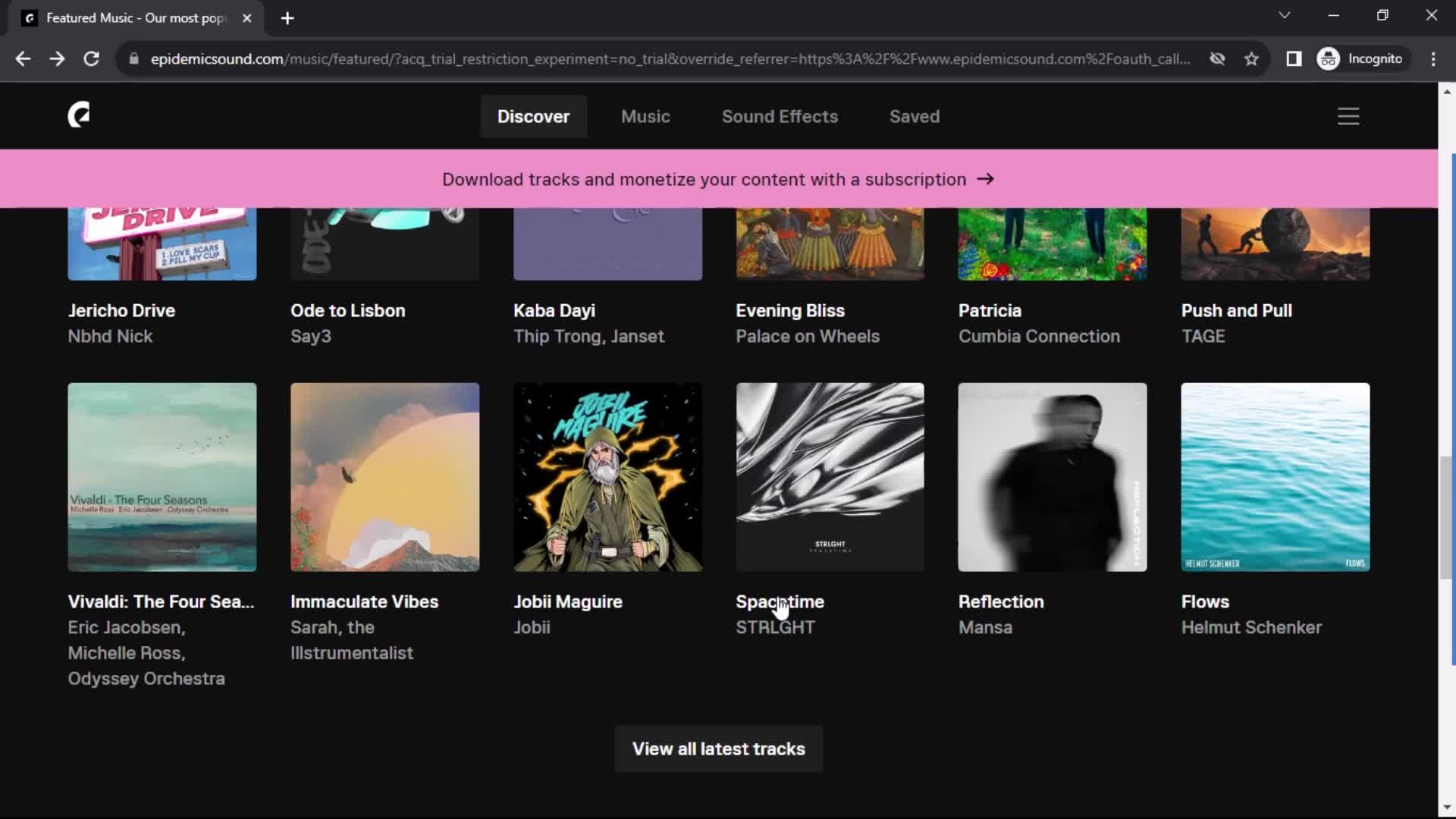Click the Featured Music browser tab
1456x819 pixels.
pyautogui.click(x=136, y=18)
